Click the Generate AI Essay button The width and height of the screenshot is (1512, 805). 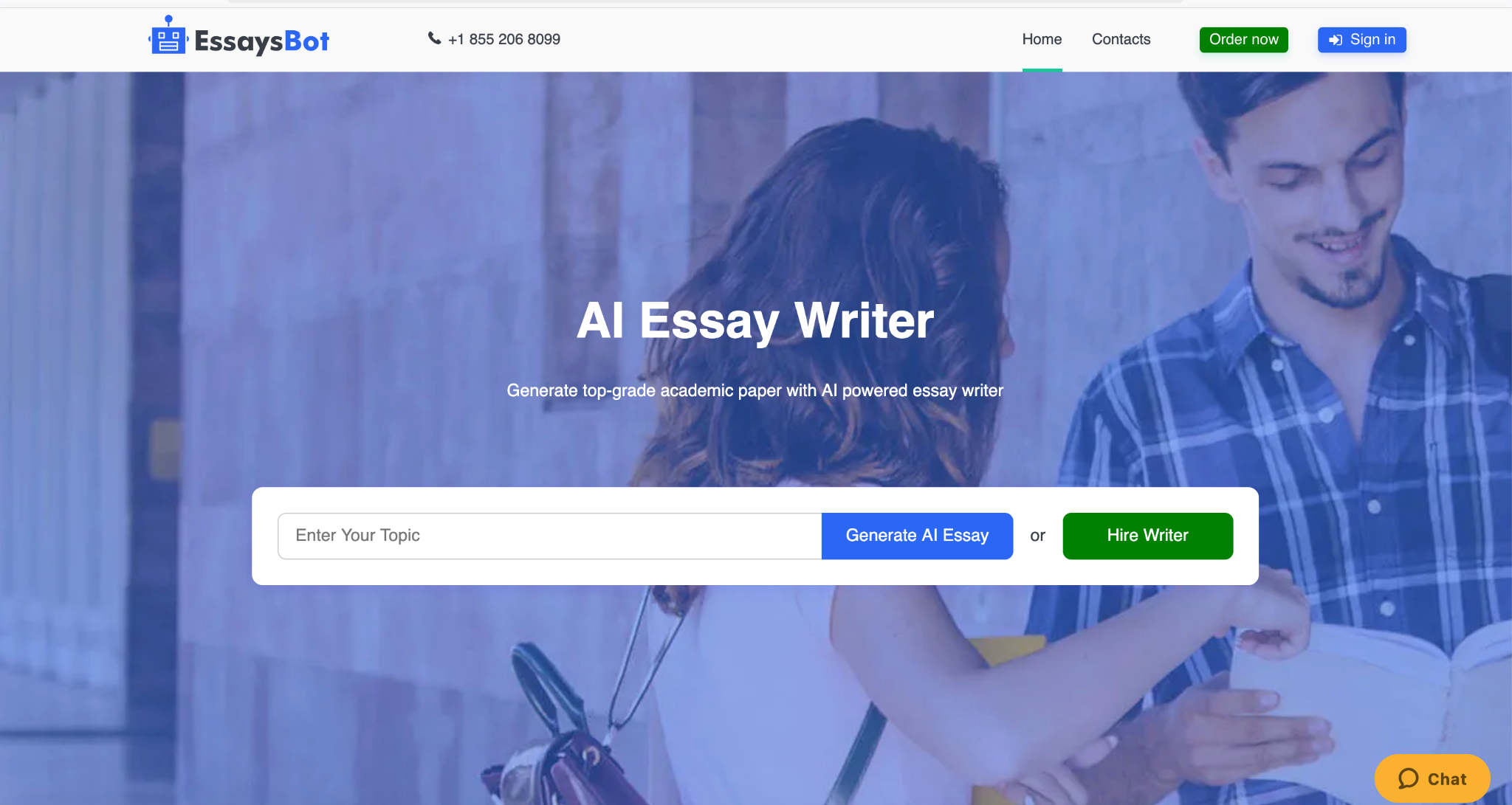pos(917,536)
